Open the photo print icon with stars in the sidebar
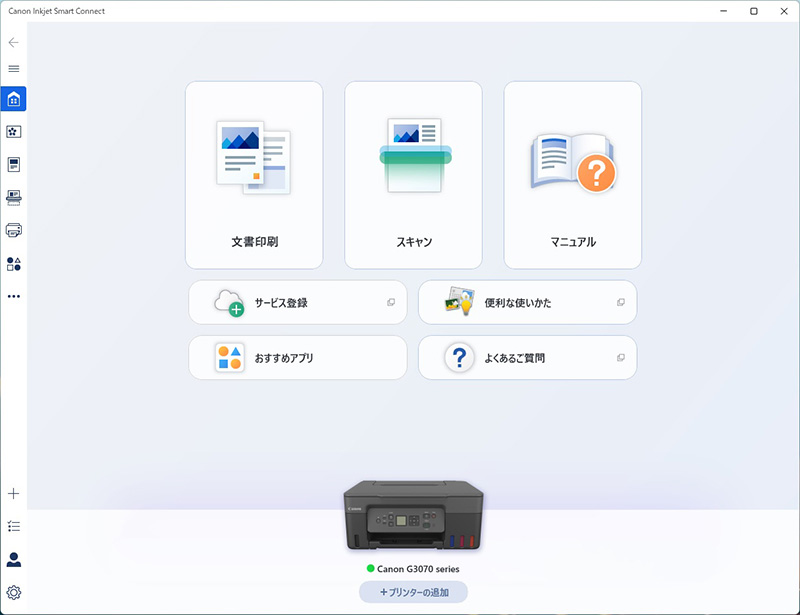Image resolution: width=800 pixels, height=615 pixels. tap(14, 132)
